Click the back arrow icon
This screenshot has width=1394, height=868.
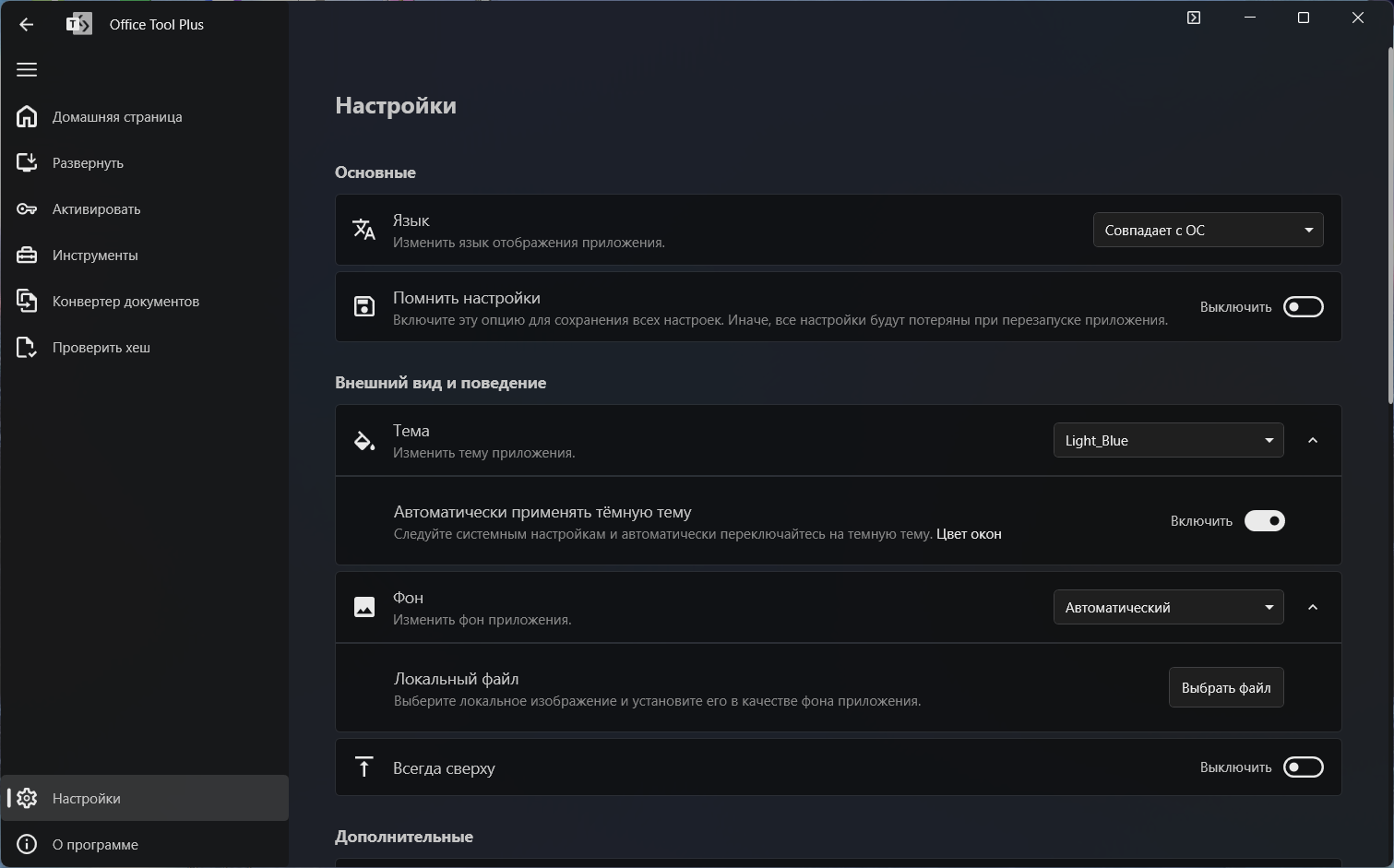tap(26, 25)
